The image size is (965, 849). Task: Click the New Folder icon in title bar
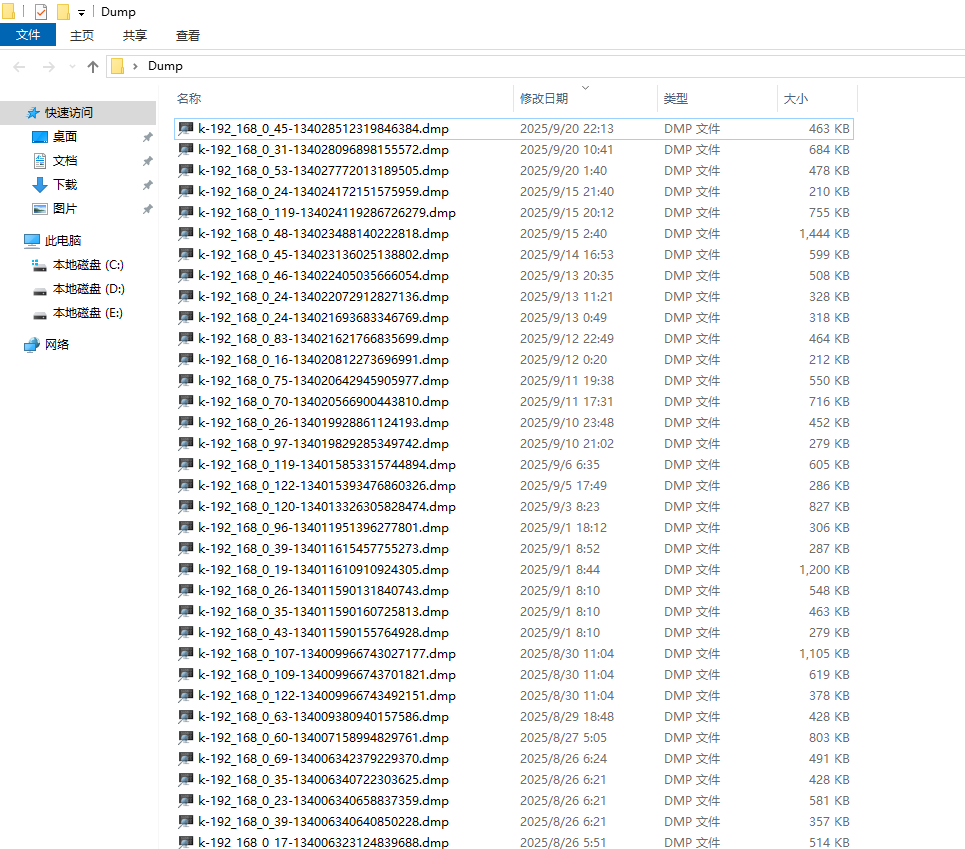(63, 12)
